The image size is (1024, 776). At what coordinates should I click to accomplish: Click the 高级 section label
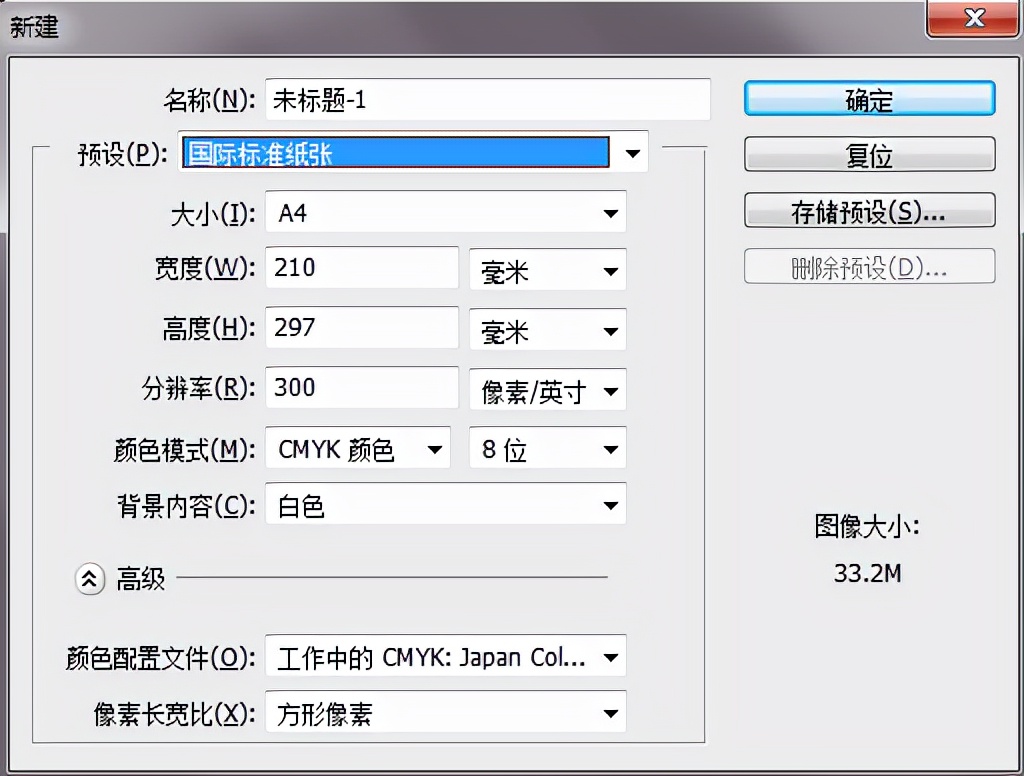140,579
